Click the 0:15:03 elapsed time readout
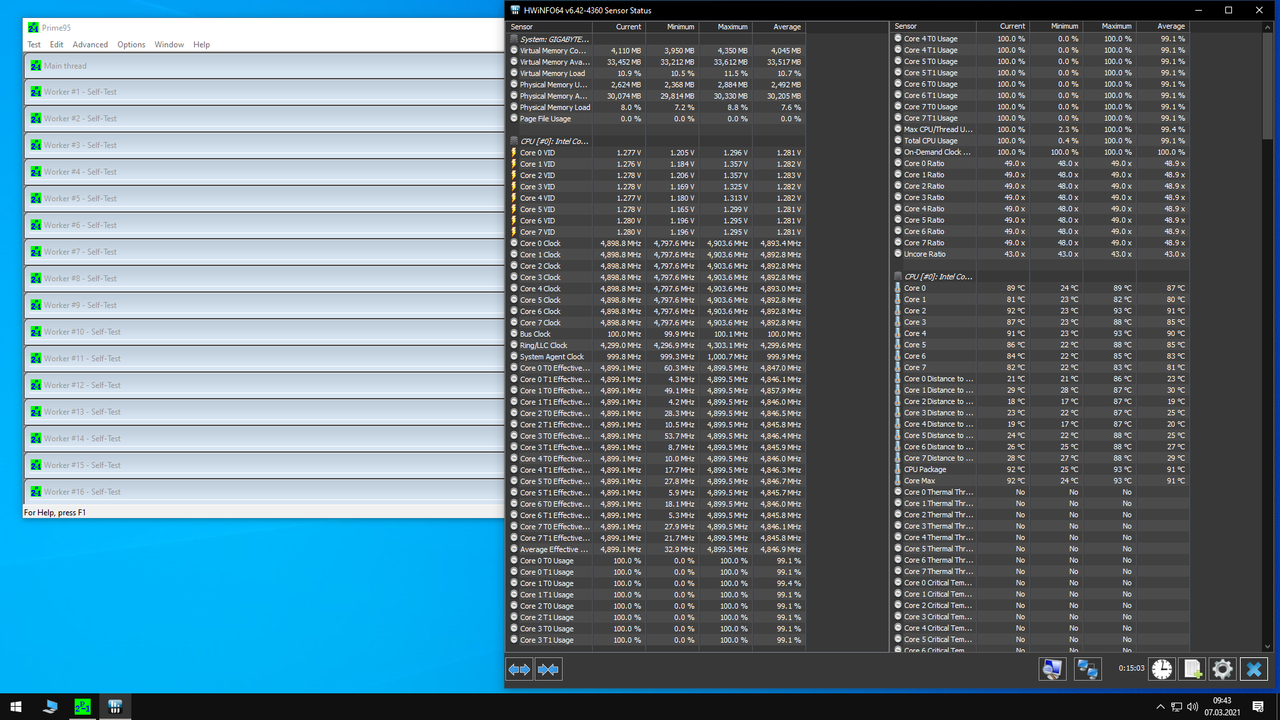This screenshot has height=720, width=1280. click(1131, 668)
